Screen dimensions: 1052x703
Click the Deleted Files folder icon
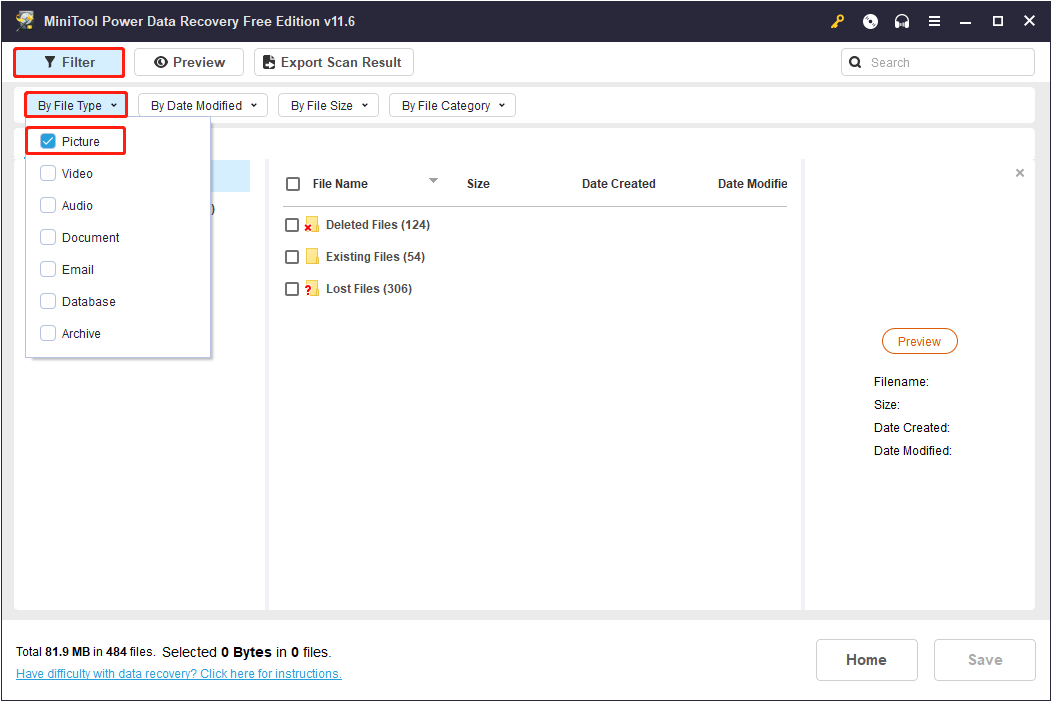[311, 225]
